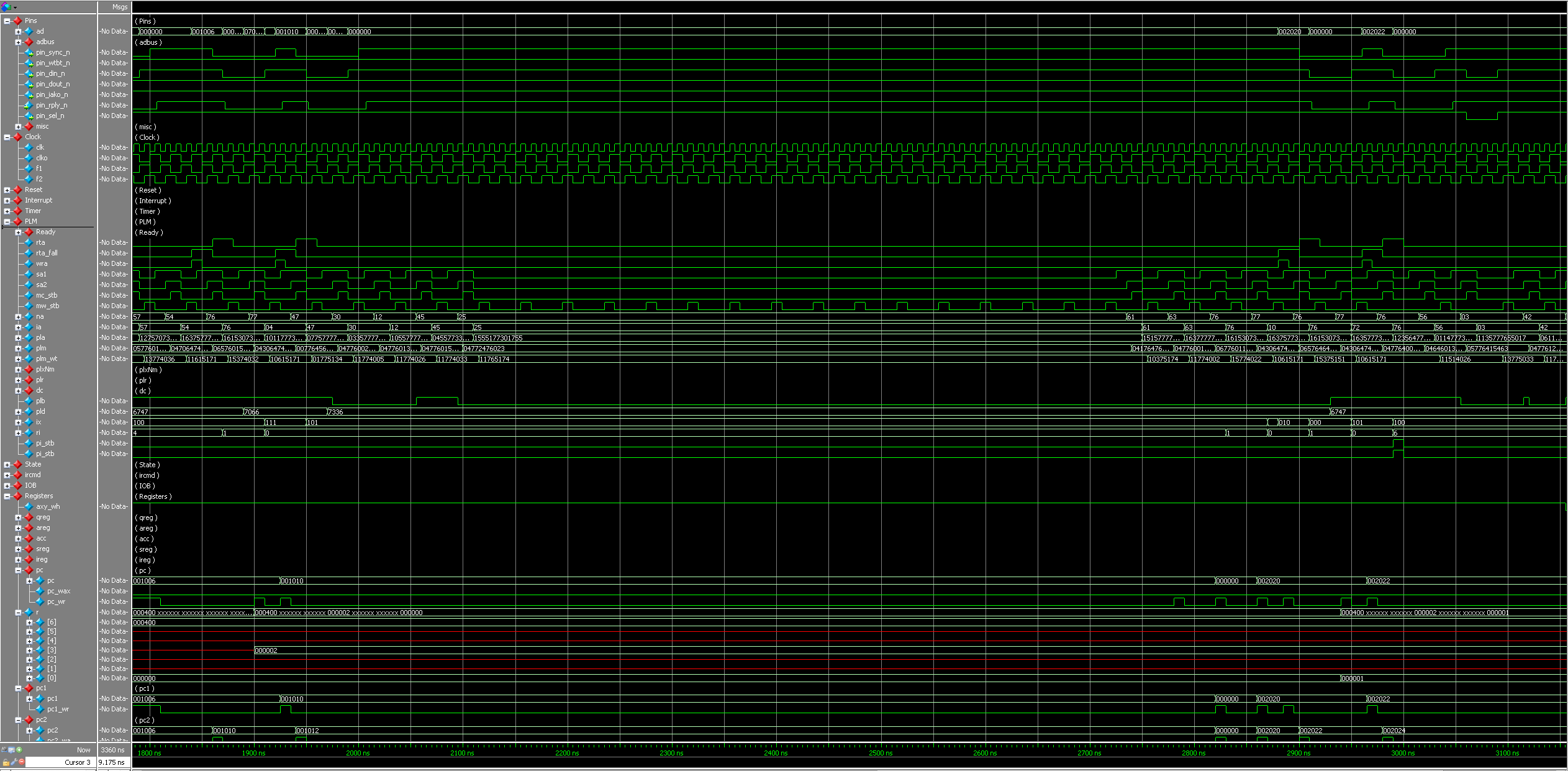Click the colored diamonds wave icon

(x=6, y=7)
